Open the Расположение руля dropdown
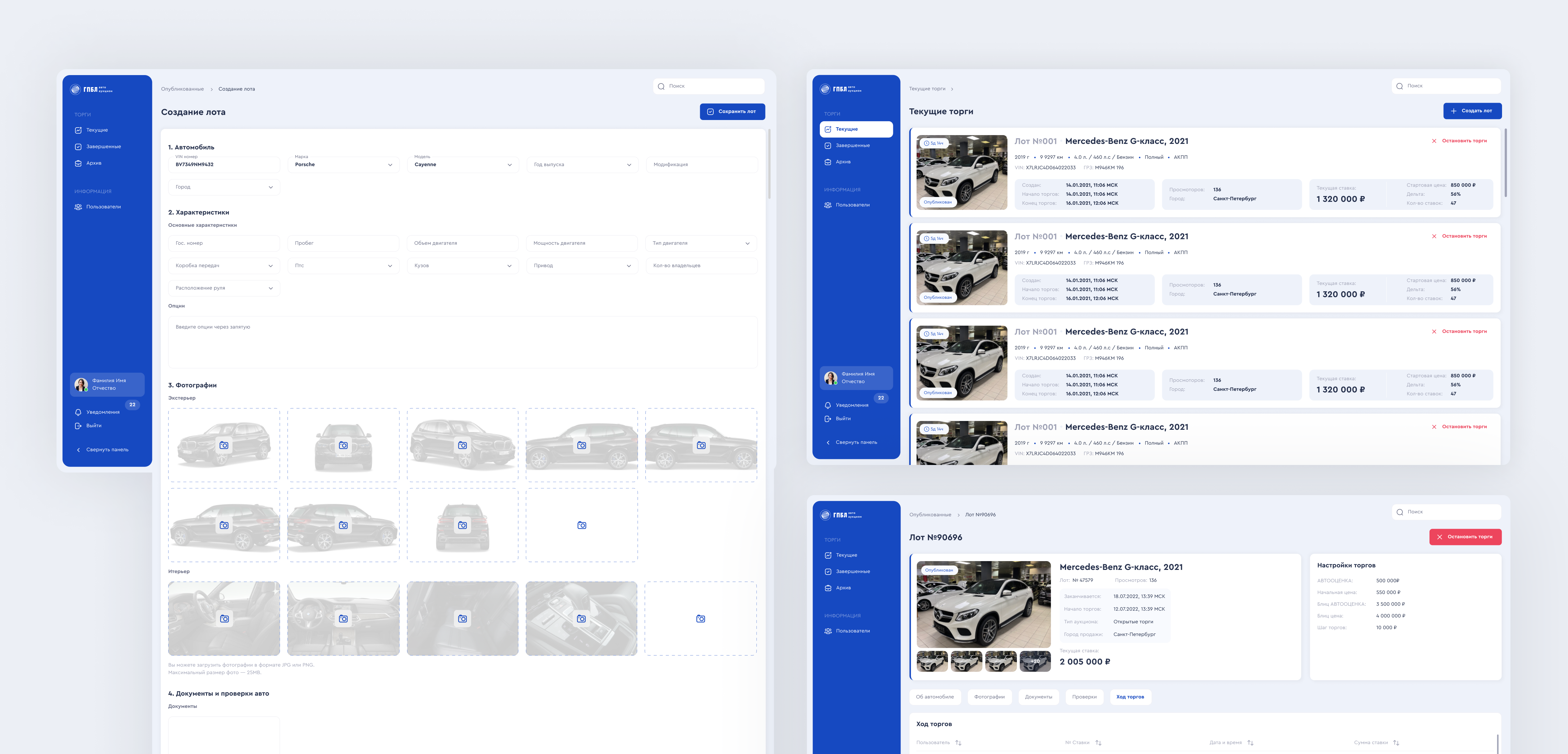Image resolution: width=1568 pixels, height=754 pixels. (x=224, y=288)
